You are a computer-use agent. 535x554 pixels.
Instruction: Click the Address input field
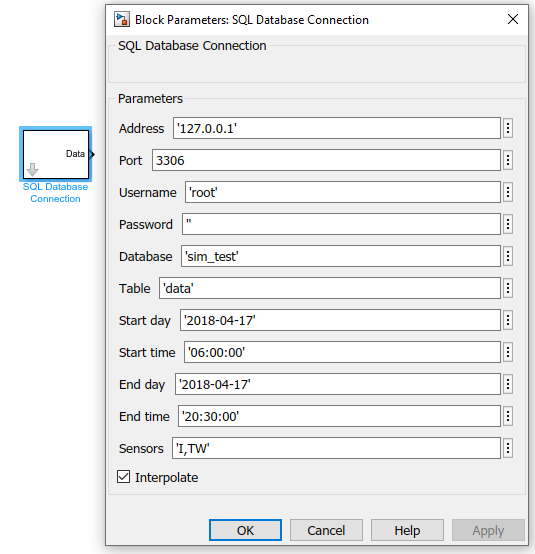pos(337,128)
